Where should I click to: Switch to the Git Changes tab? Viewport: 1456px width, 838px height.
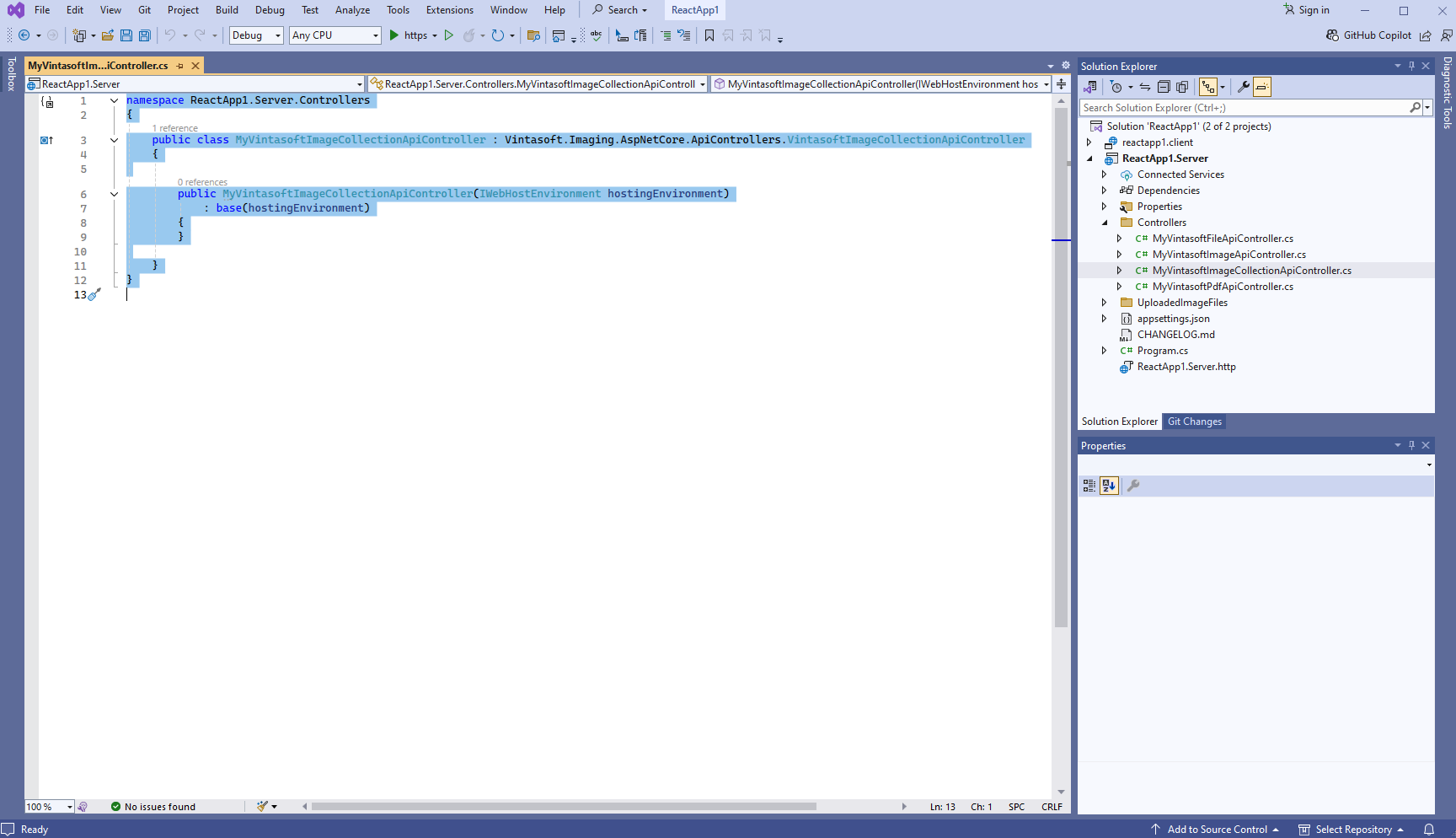click(x=1194, y=422)
